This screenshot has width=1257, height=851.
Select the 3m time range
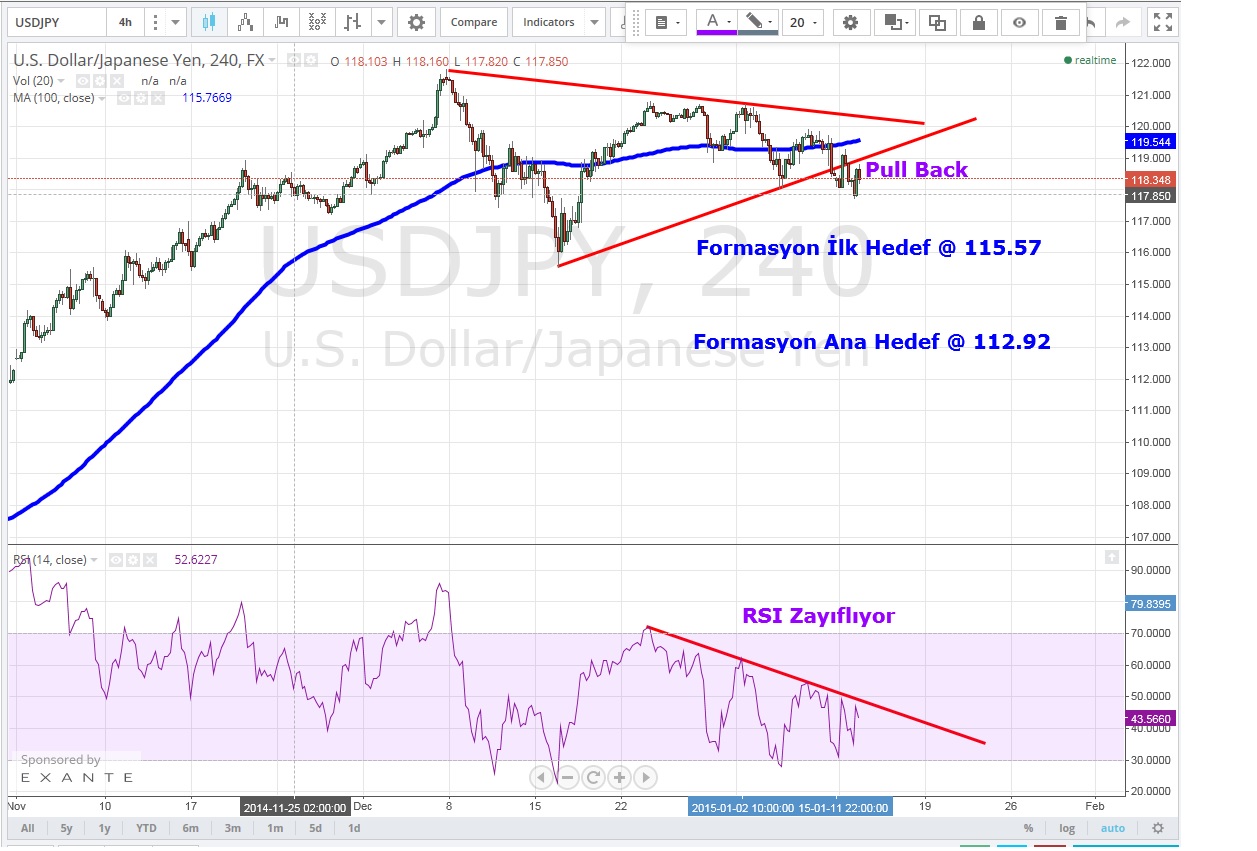(232, 828)
